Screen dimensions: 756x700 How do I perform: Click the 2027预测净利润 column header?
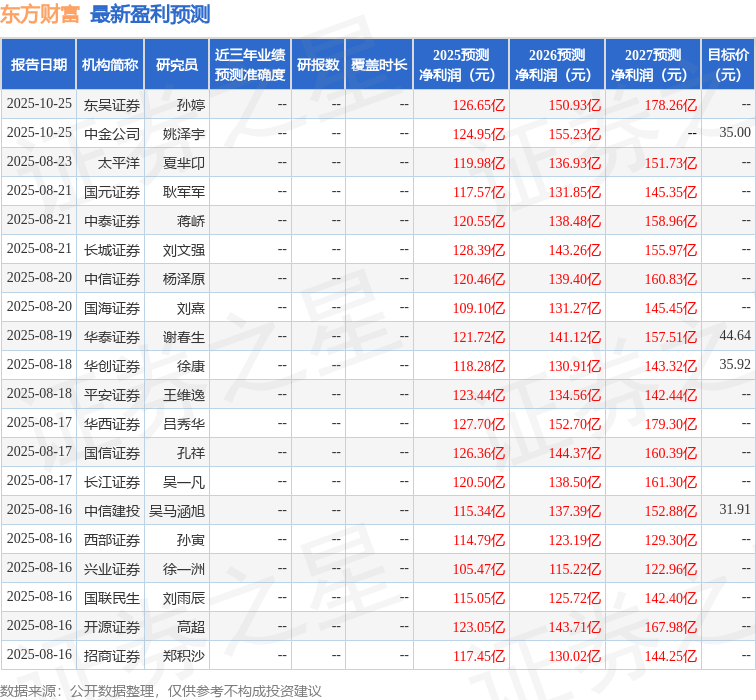click(653, 64)
